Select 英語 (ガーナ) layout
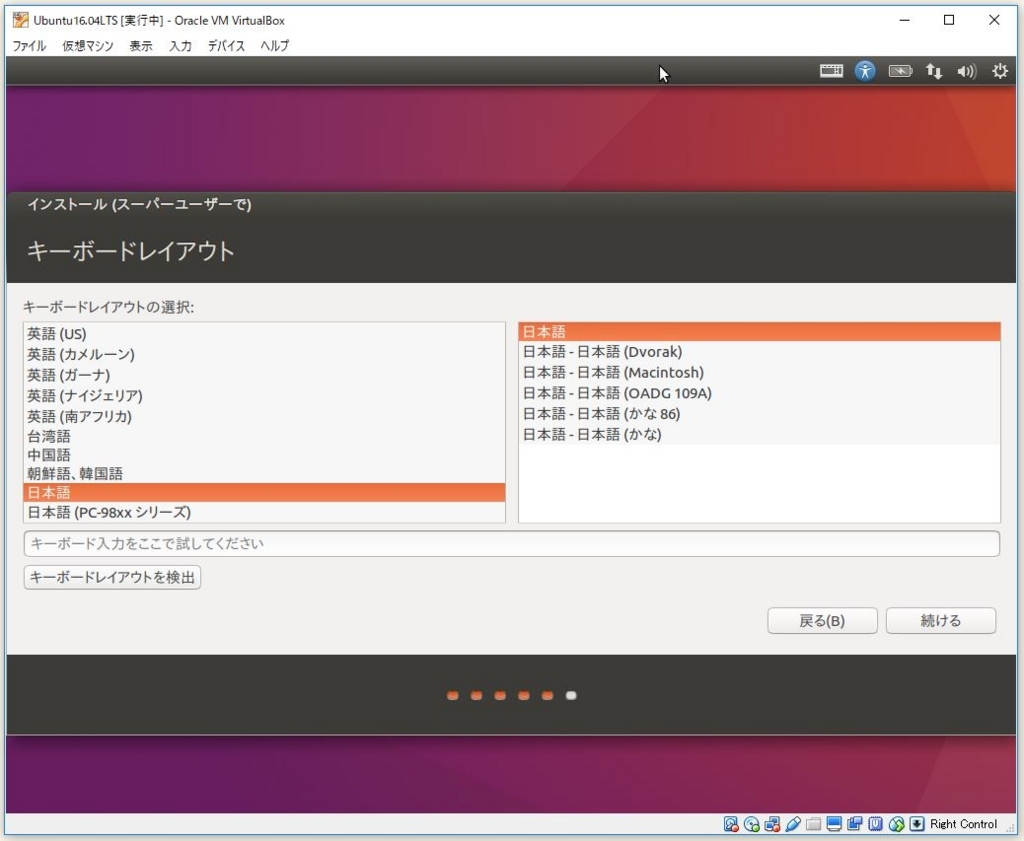 (x=264, y=375)
